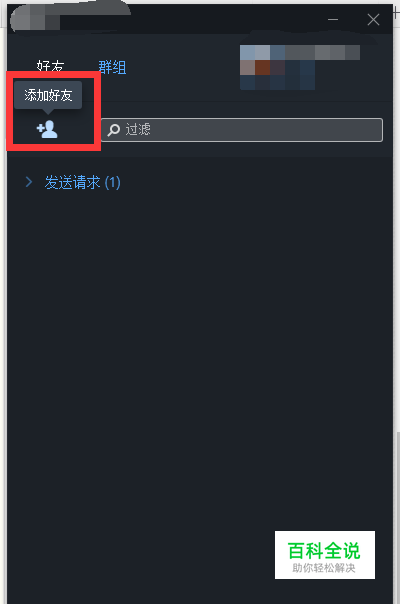This screenshot has width=400, height=604.
Task: Switch to the 群组 tab
Action: click(112, 67)
